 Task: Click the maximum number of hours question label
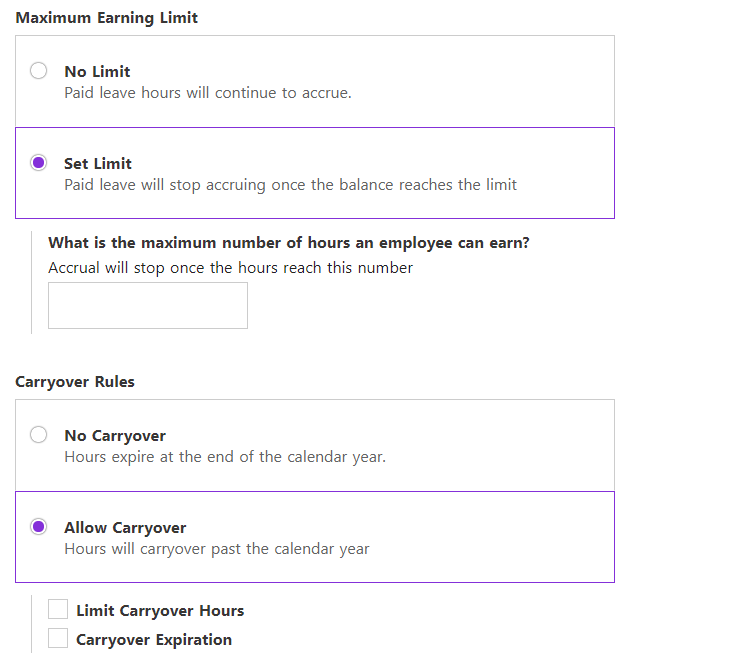click(x=289, y=243)
